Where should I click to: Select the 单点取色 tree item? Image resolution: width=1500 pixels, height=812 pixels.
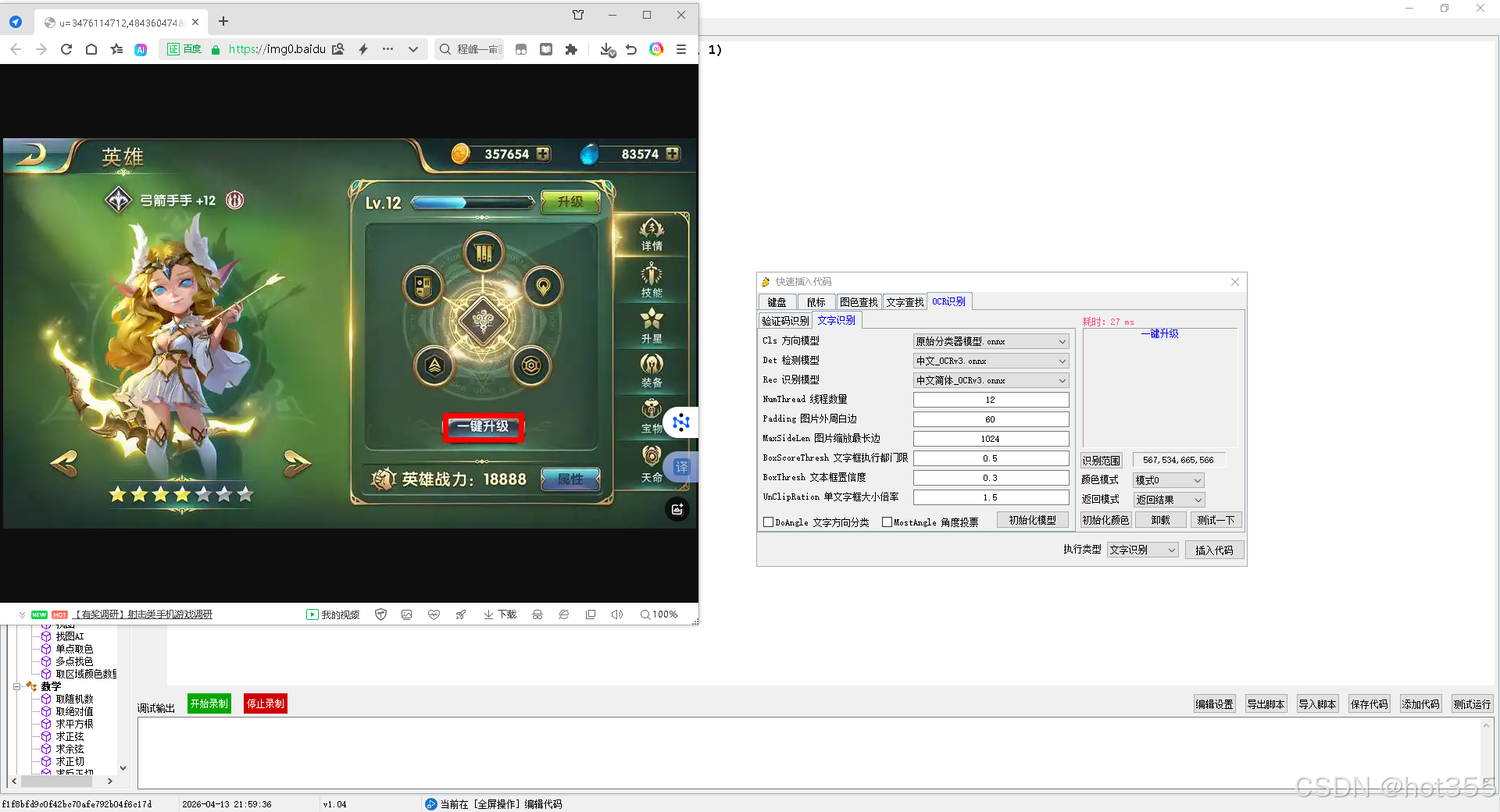coord(74,649)
